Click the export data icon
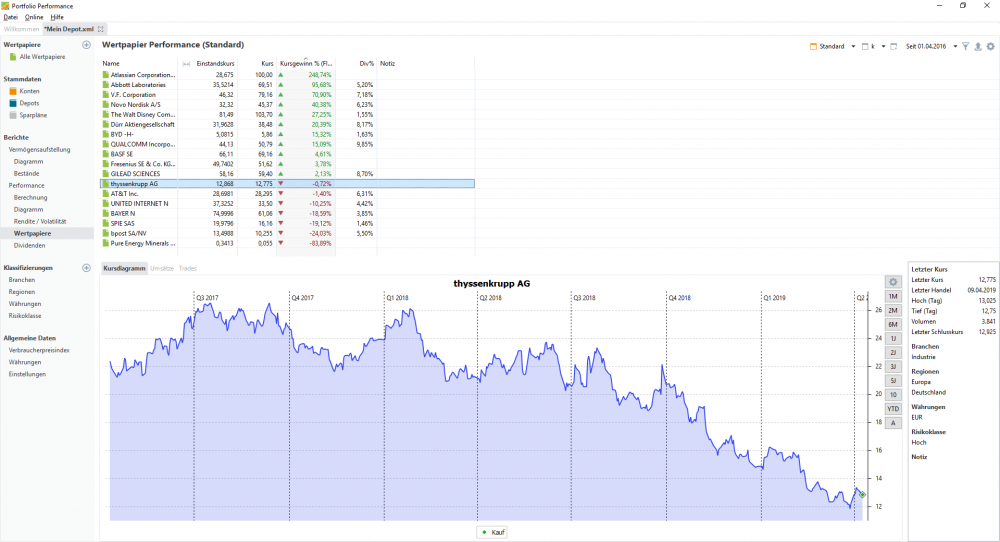 (978, 47)
